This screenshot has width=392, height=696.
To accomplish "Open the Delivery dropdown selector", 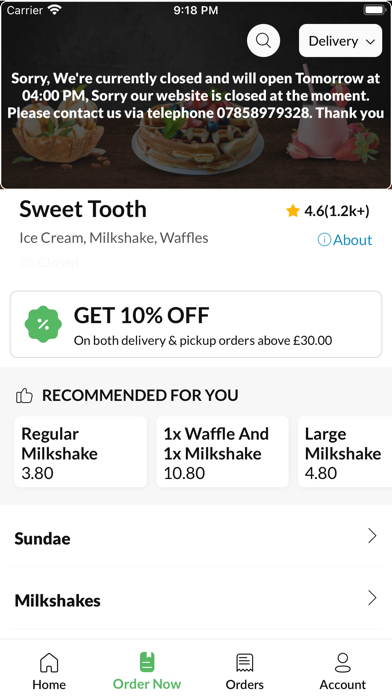I will (x=341, y=41).
